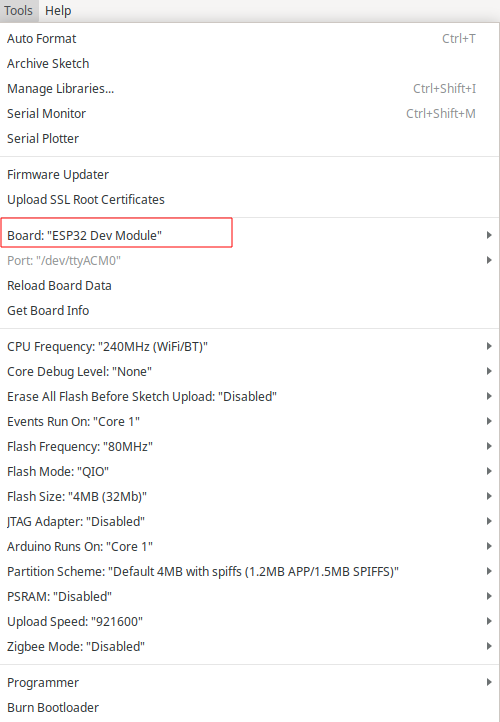Expand Flash Mode QIO options

(x=250, y=472)
